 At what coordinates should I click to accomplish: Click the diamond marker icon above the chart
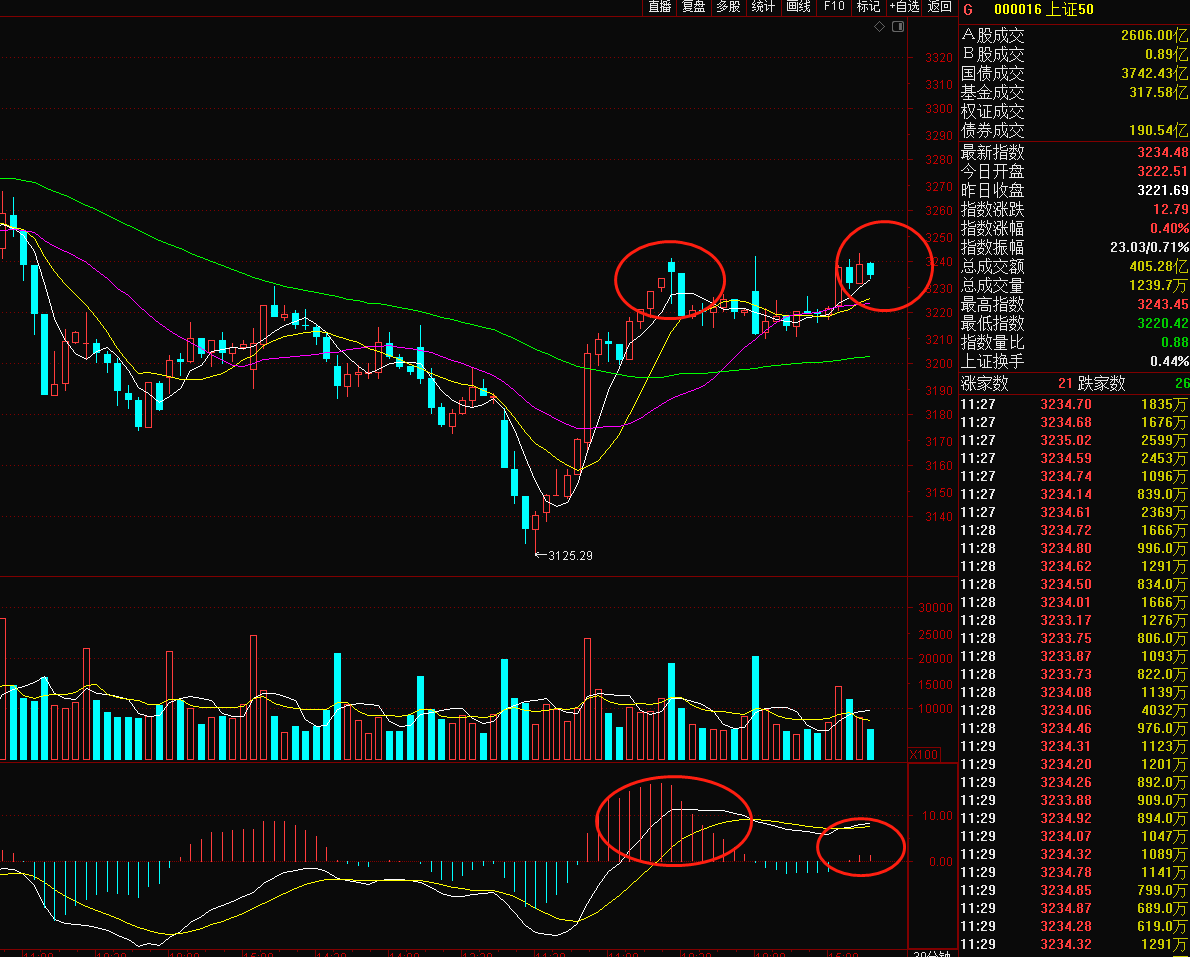(x=879, y=27)
